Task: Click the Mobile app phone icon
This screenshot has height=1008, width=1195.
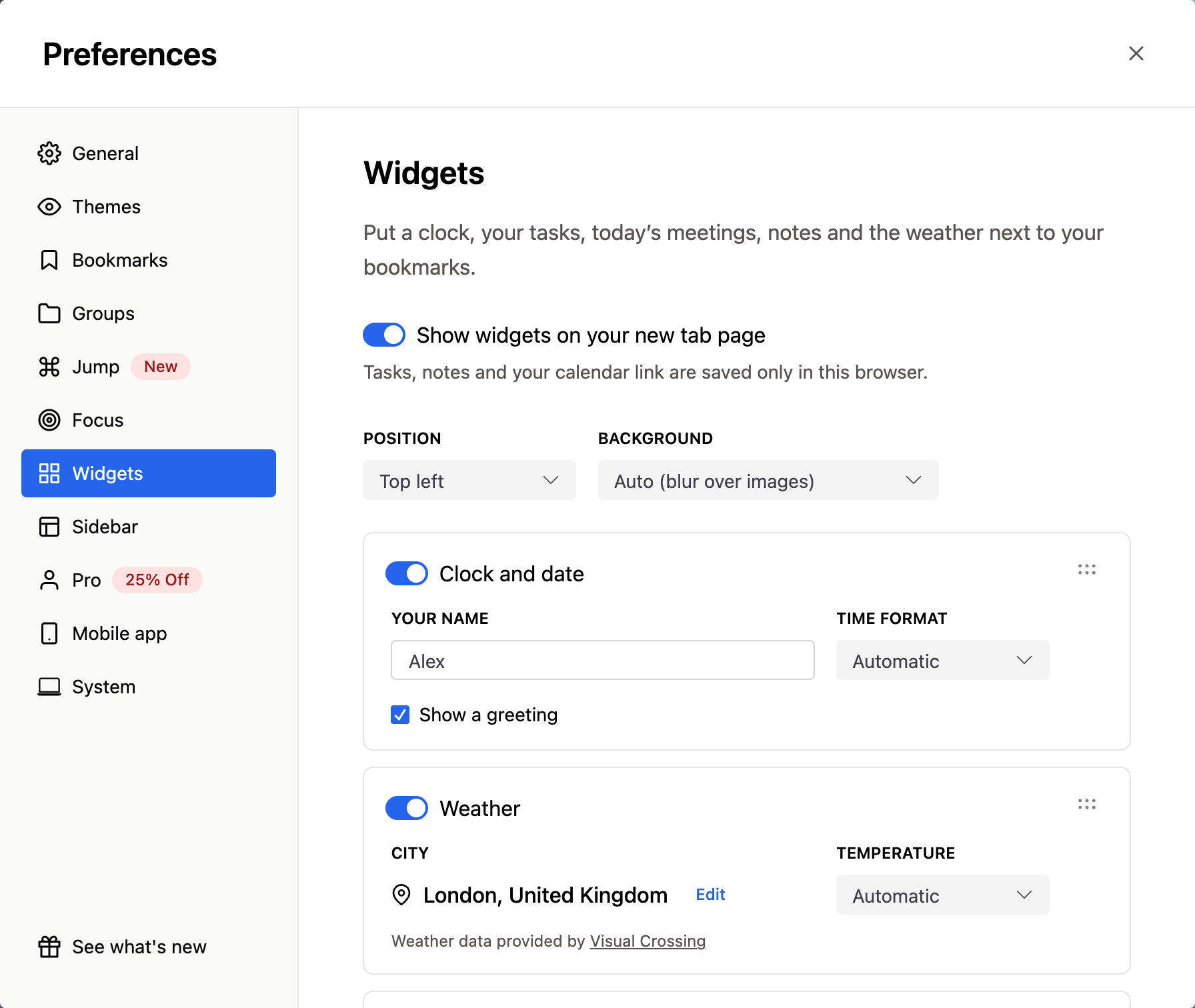Action: pos(49,633)
